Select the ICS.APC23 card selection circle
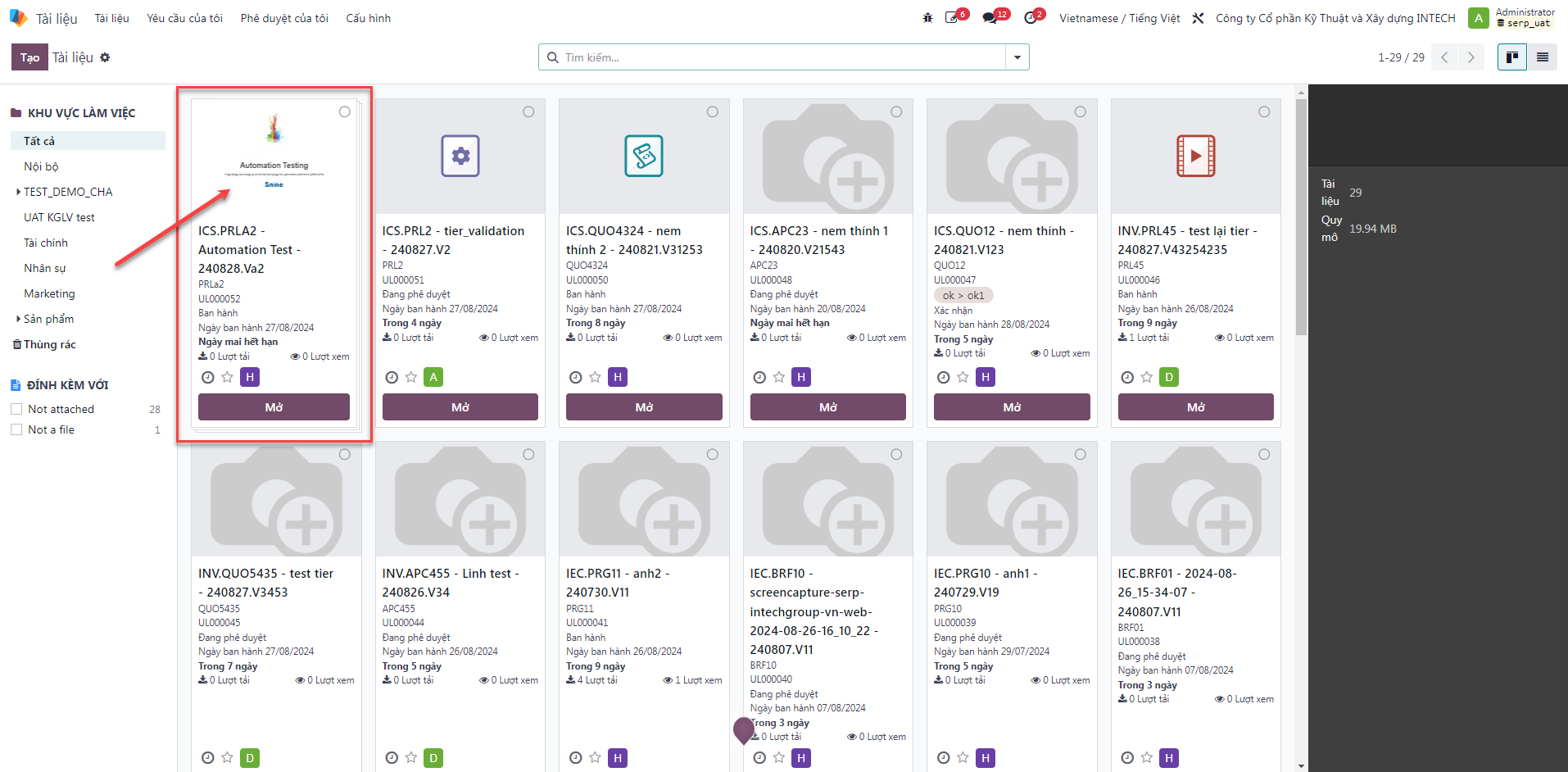 (x=896, y=111)
